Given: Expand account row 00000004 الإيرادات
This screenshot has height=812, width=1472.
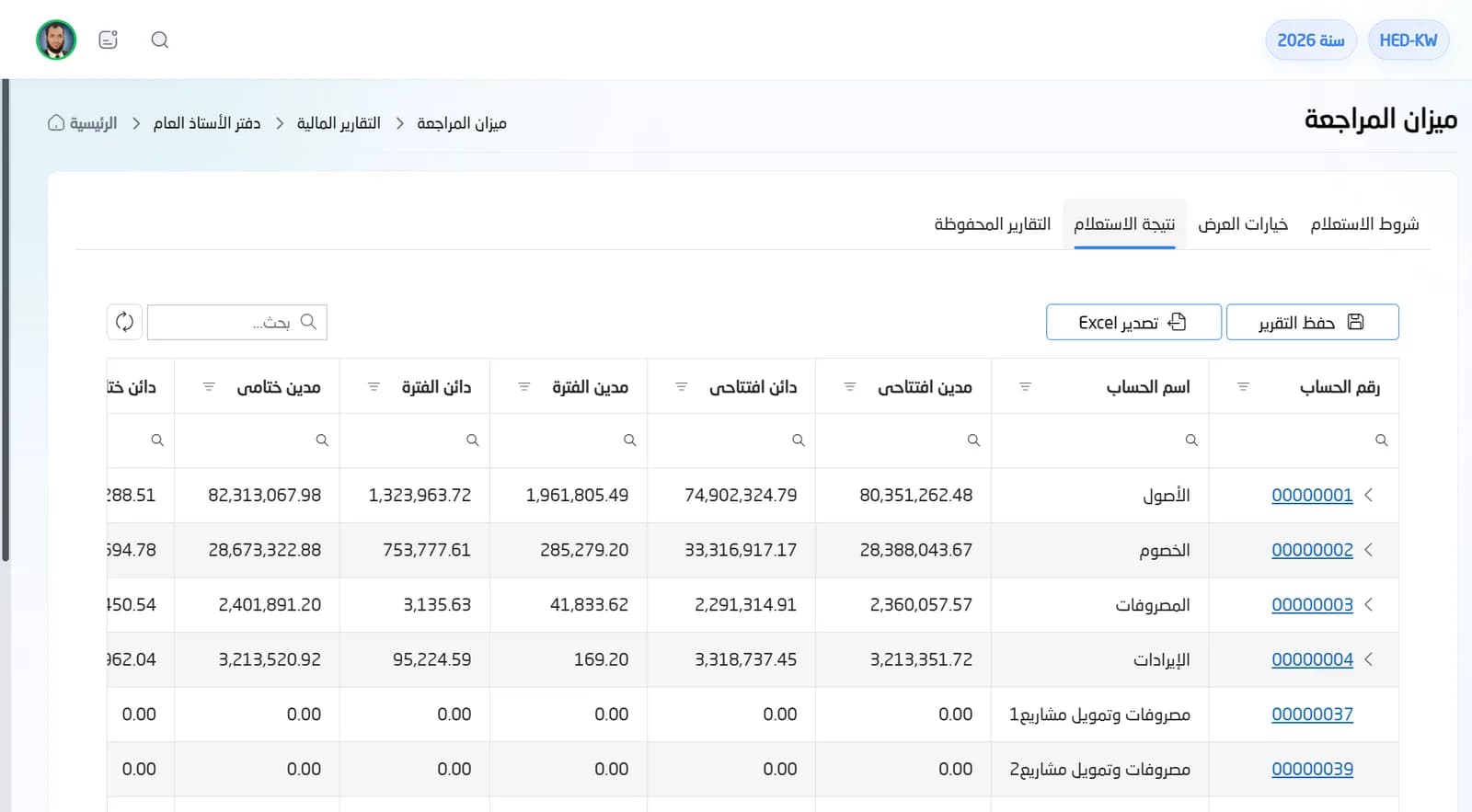Looking at the screenshot, I should [1369, 659].
